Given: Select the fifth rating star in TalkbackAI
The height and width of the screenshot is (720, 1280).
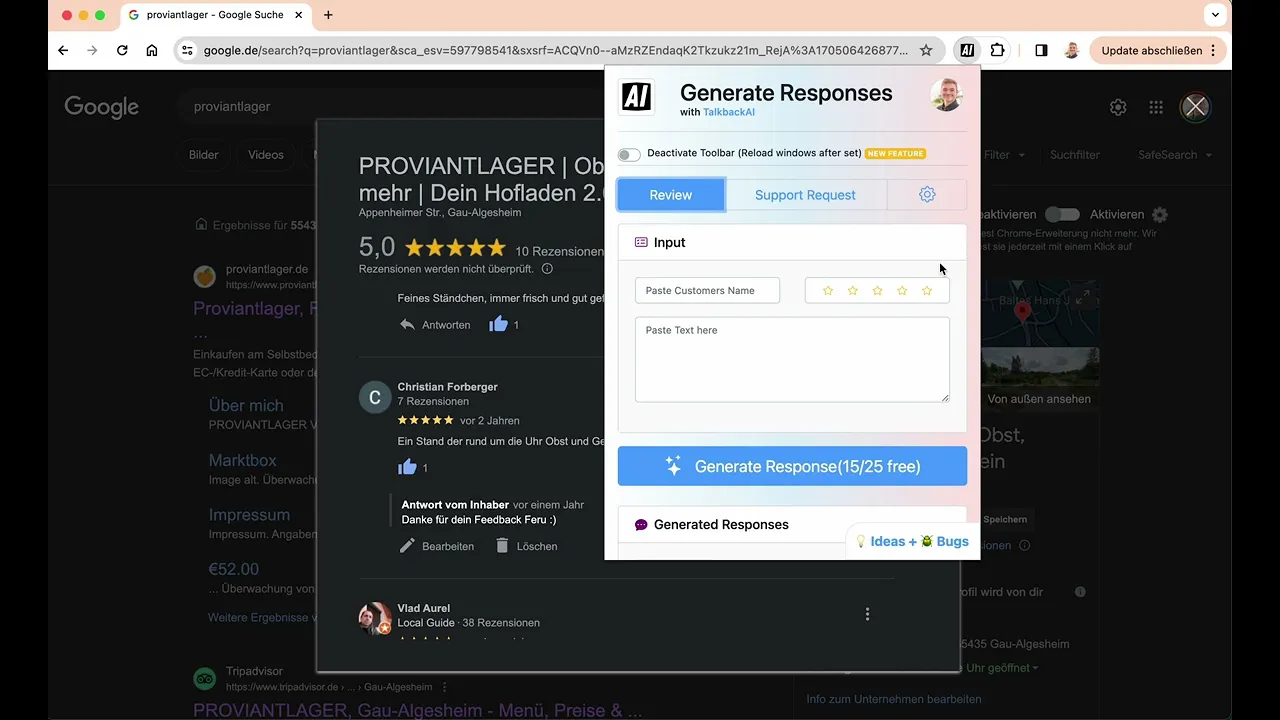Looking at the screenshot, I should pos(927,291).
